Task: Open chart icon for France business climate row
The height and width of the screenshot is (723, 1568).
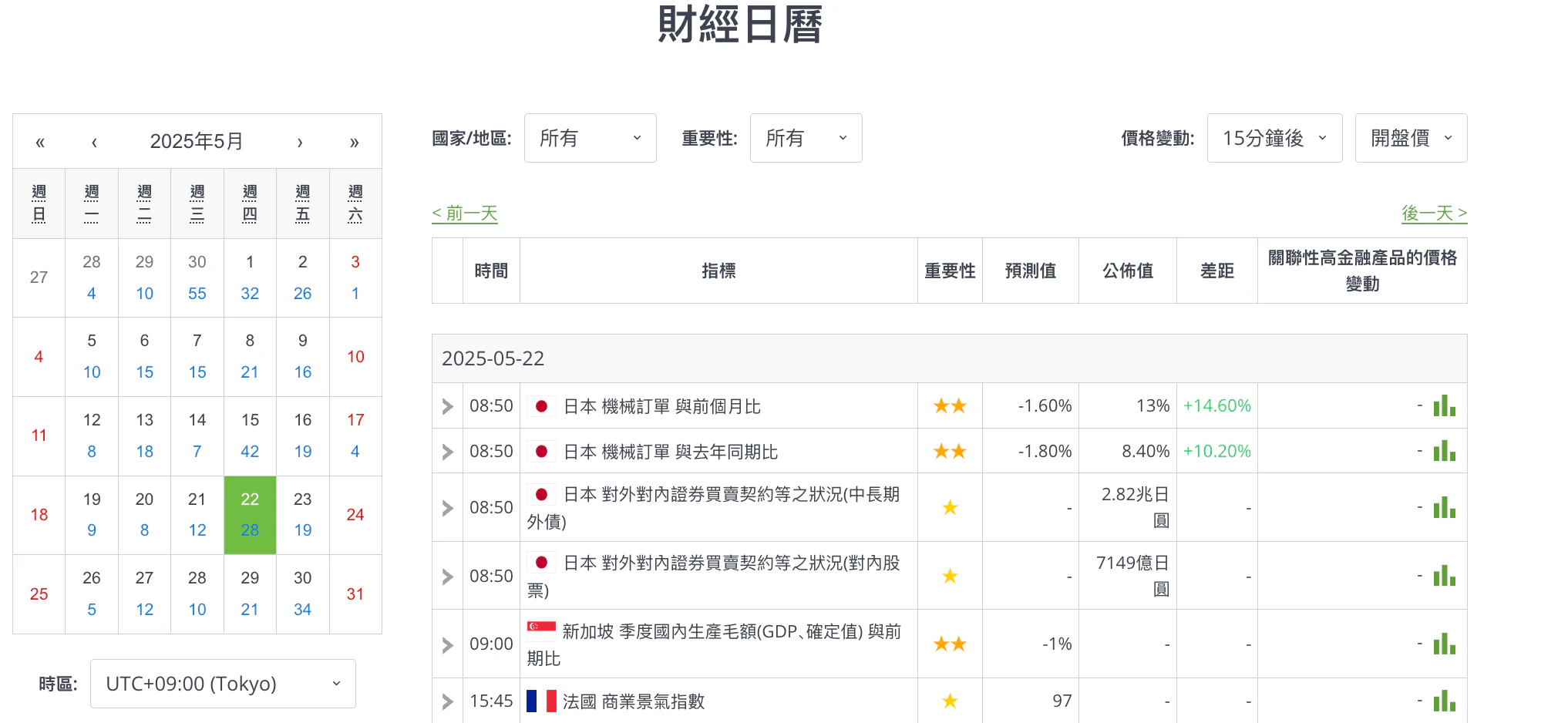Action: coord(1444,701)
